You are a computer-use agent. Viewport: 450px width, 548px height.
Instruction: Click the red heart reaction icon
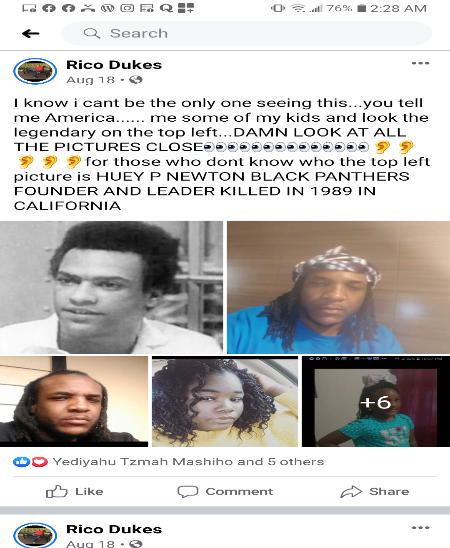39,462
